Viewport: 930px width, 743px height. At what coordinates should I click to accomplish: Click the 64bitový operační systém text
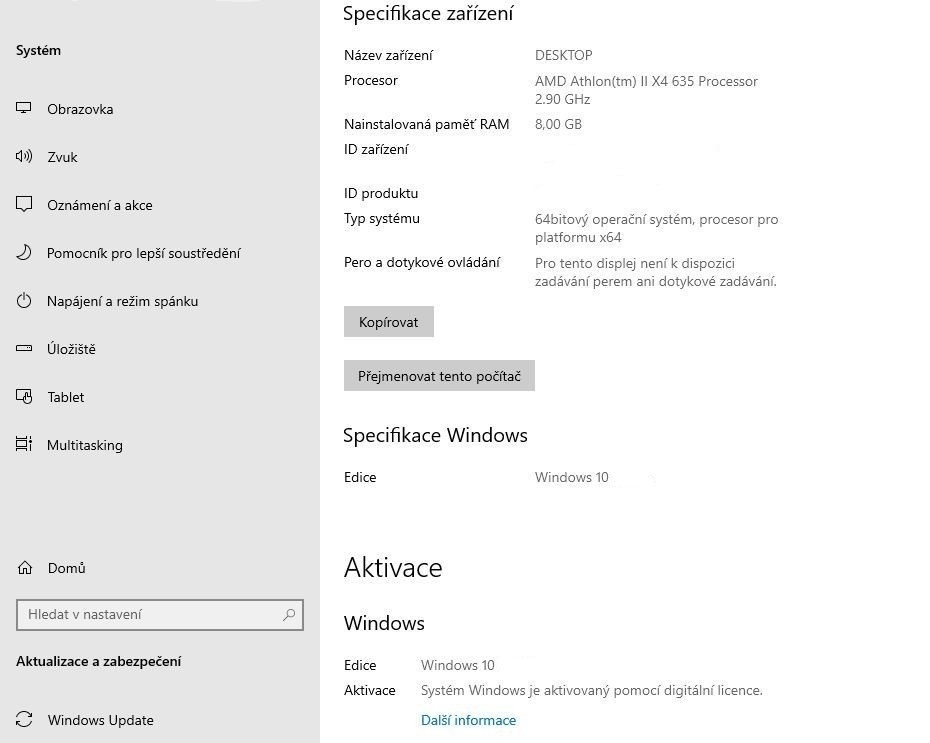656,228
